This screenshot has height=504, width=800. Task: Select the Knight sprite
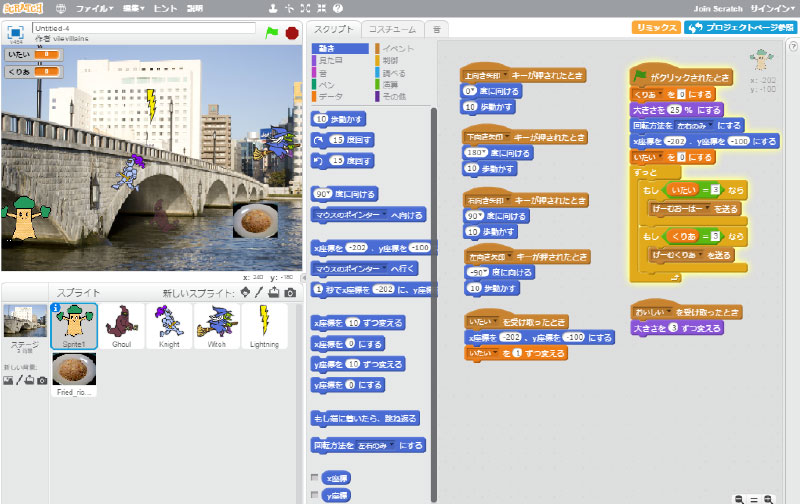pyautogui.click(x=169, y=326)
